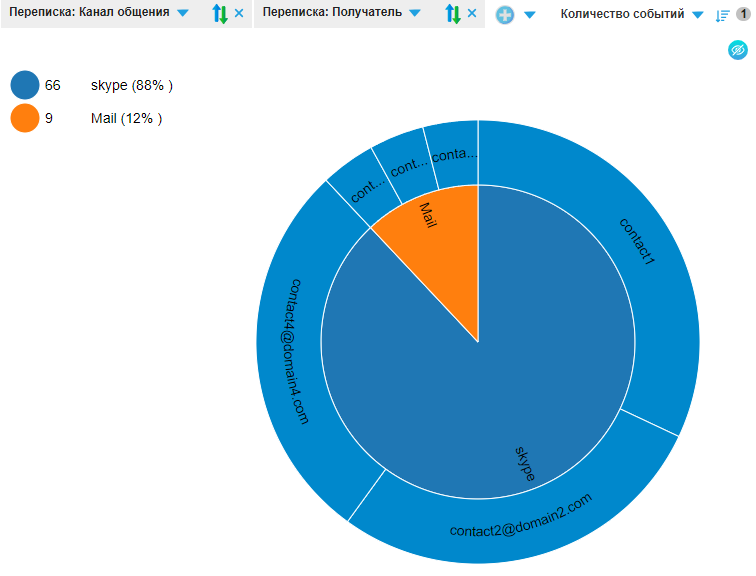Swap sort order of Канал общения grouping
This screenshot has width=756, height=576.
[x=220, y=14]
